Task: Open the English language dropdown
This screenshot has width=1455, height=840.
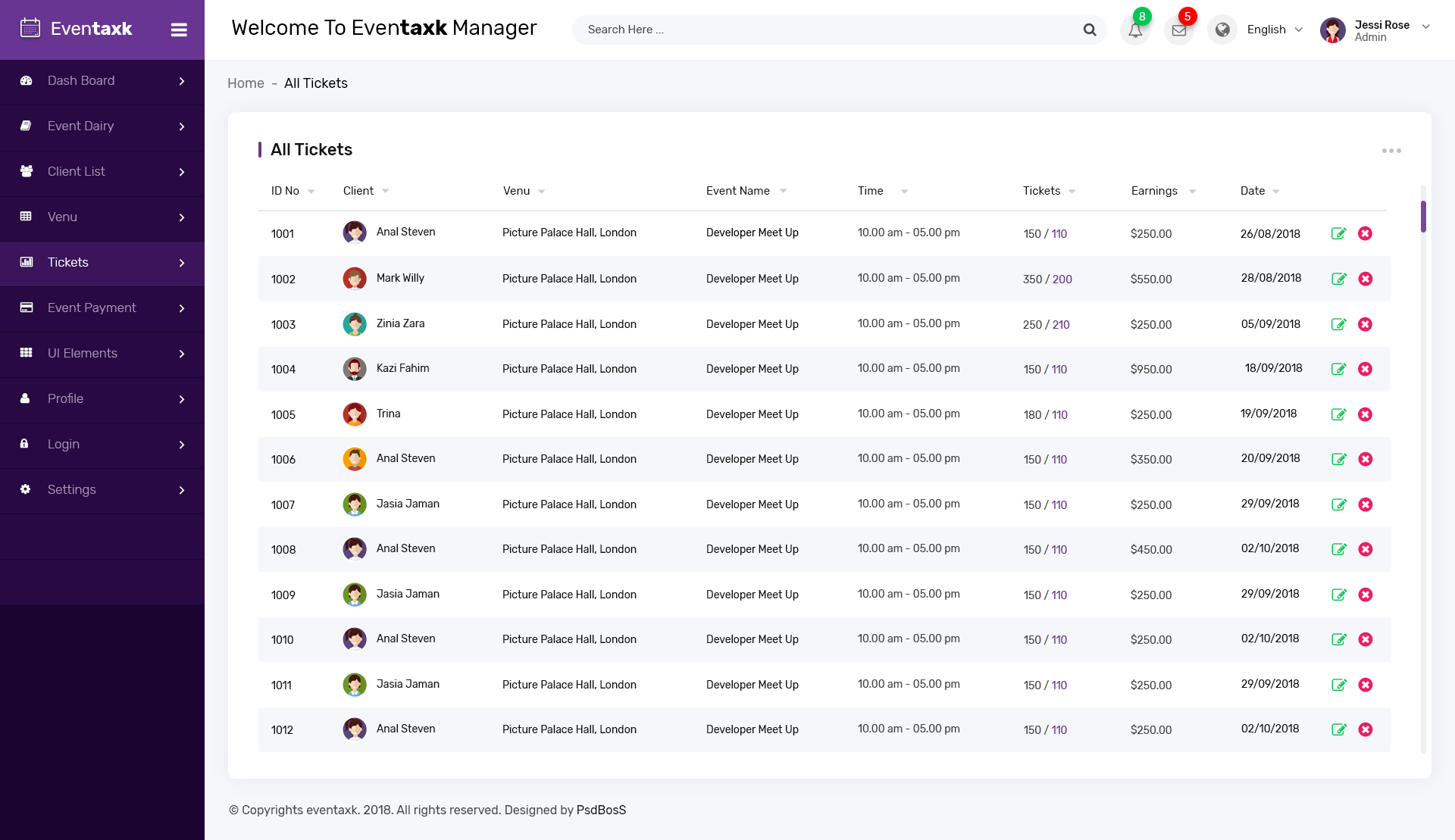Action: point(1274,30)
